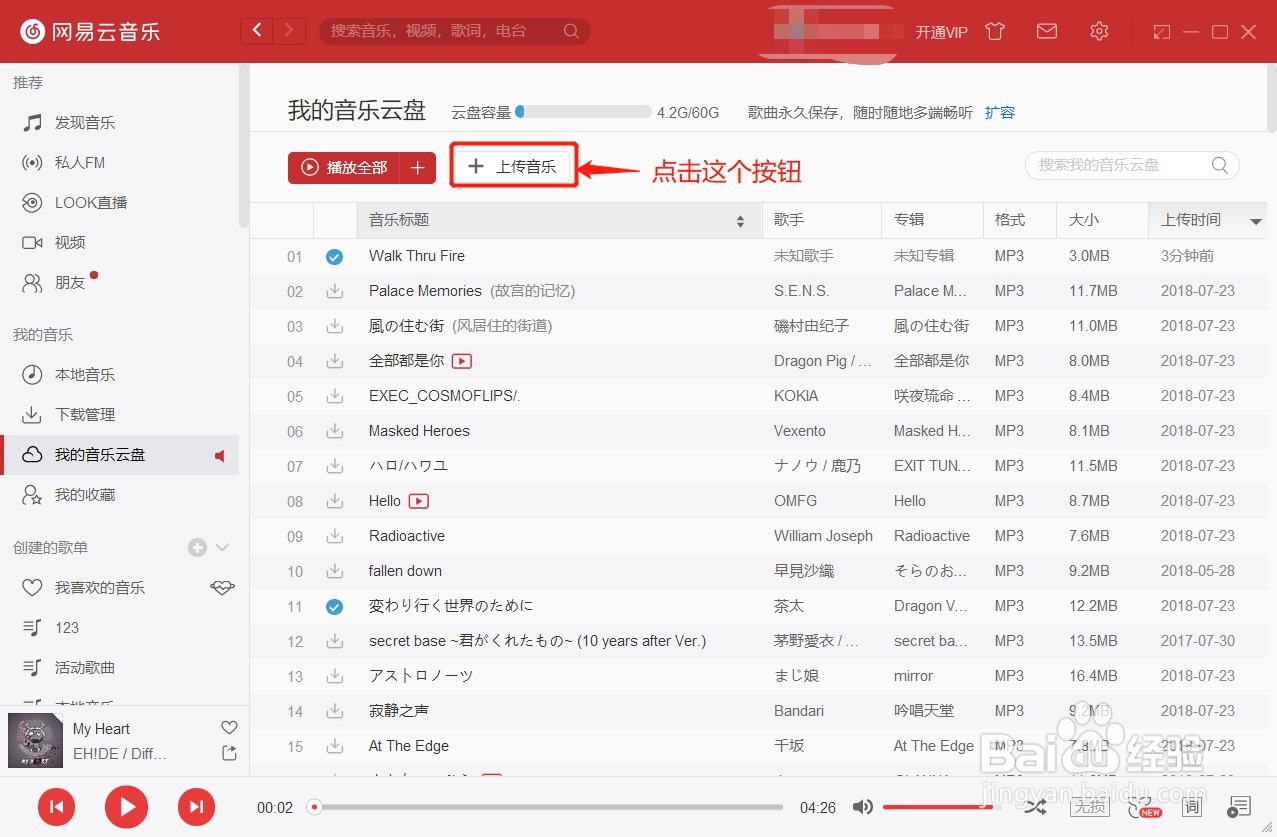
Task: Sort by 音乐标题 column header
Action: tap(559, 221)
